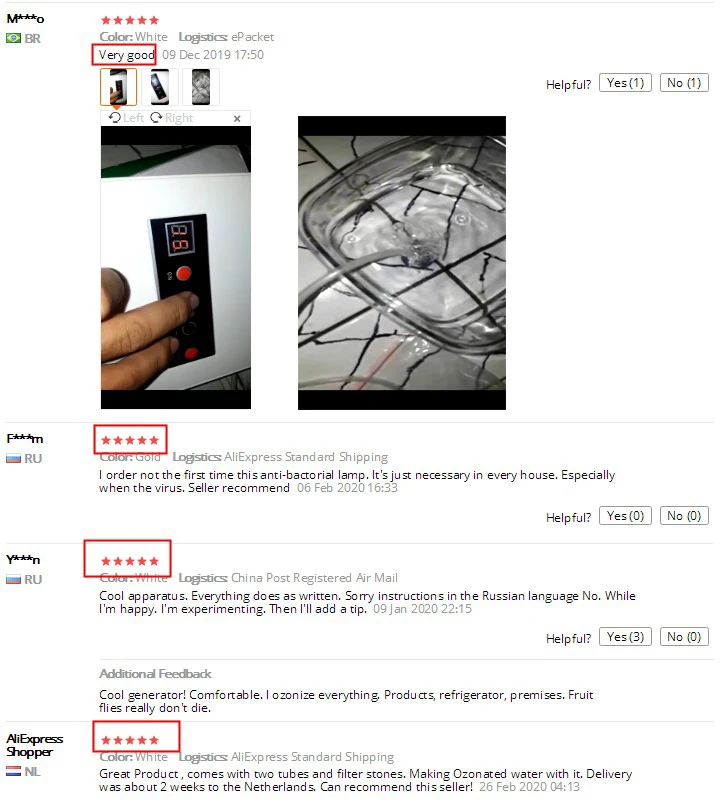
Task: Vote Yes (0) on F***m's review
Action: pos(625,516)
